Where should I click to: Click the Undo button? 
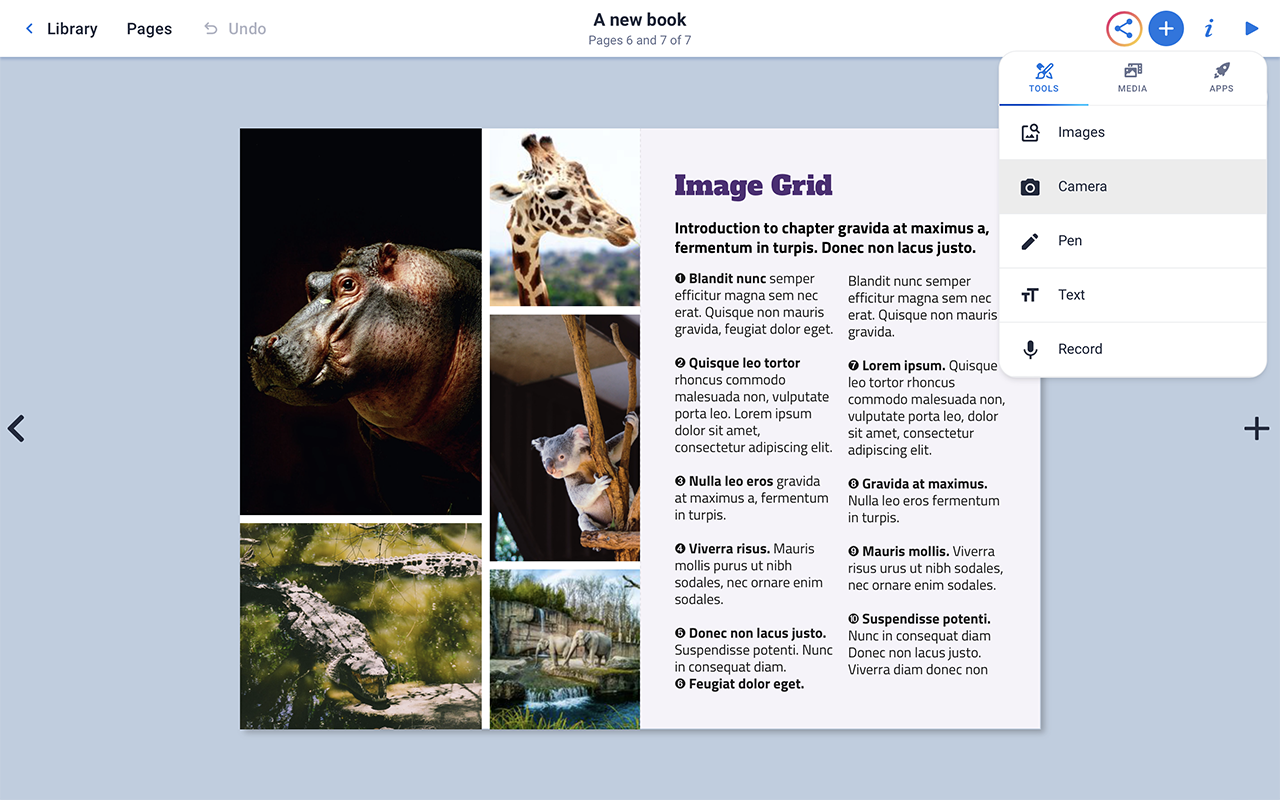click(x=235, y=29)
